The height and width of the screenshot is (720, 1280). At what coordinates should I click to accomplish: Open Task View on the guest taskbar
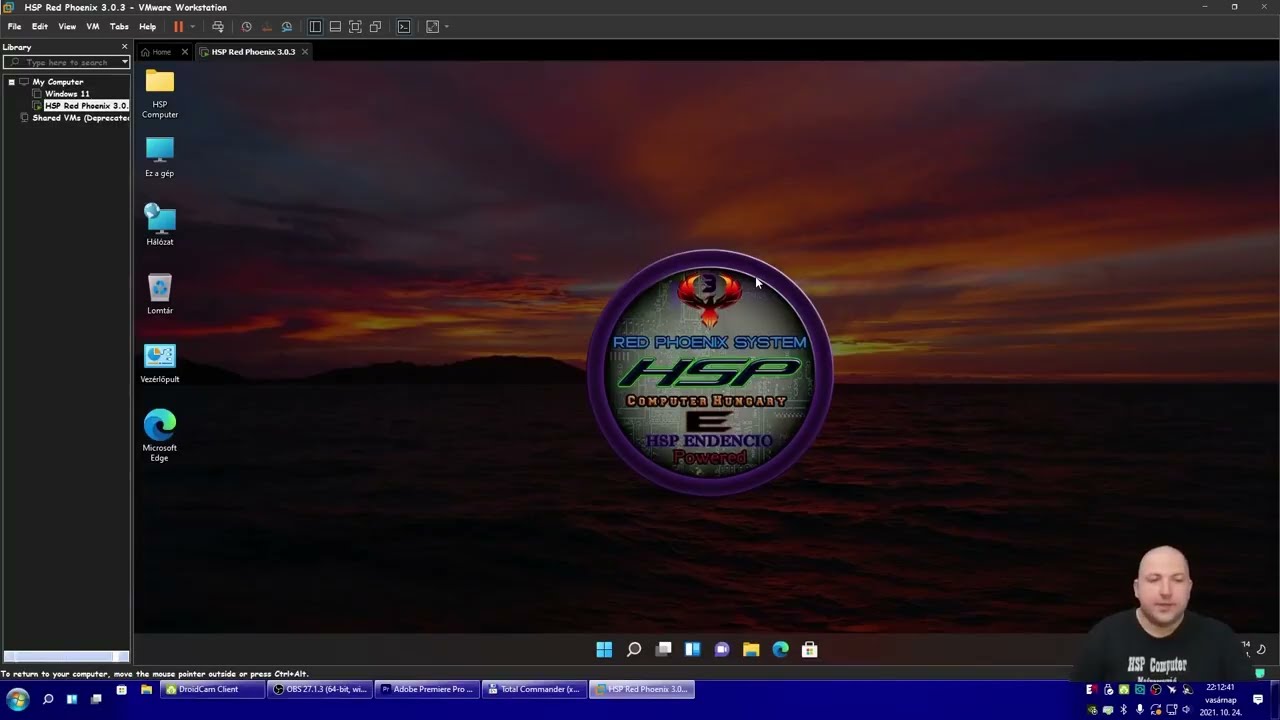[663, 650]
